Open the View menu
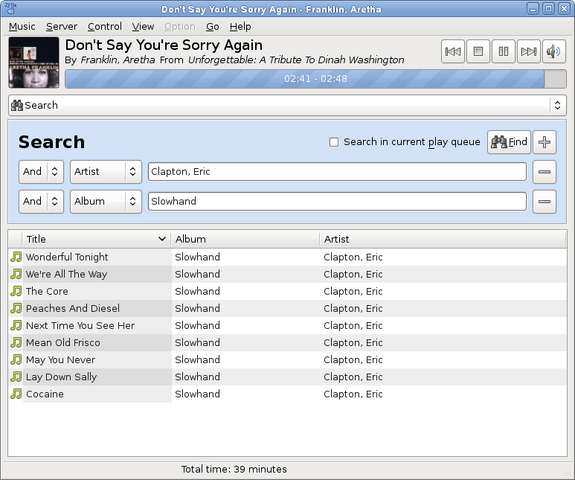Image resolution: width=575 pixels, height=480 pixels. tap(143, 27)
